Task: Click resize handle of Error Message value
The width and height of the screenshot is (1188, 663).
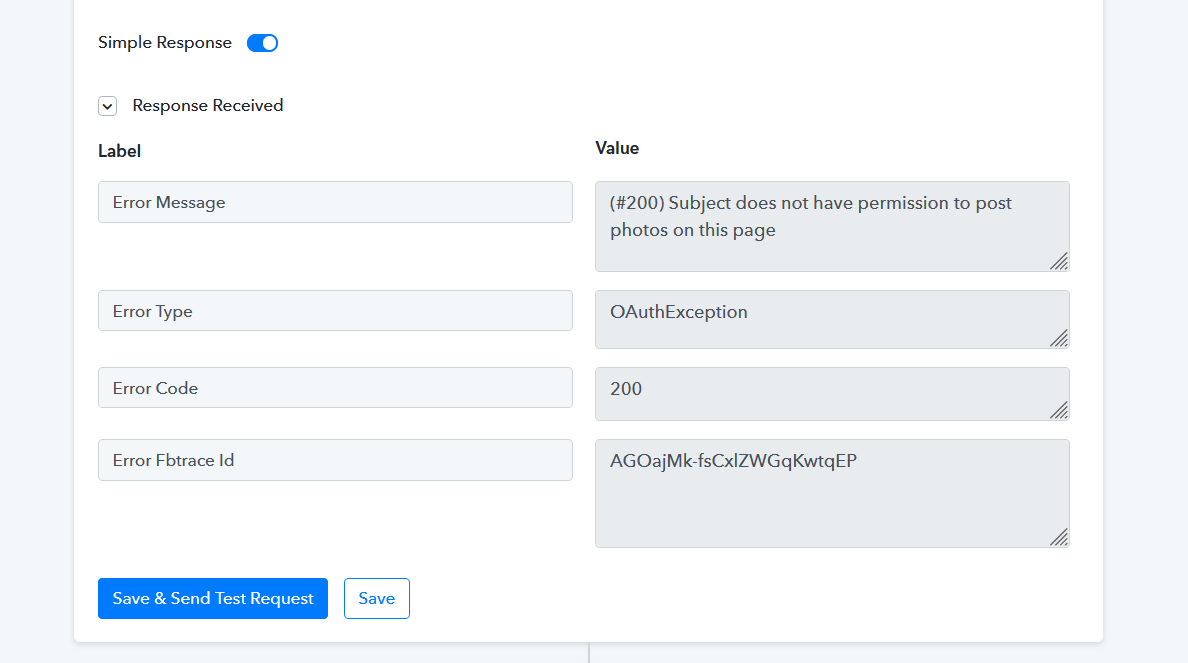Action: tap(1059, 261)
